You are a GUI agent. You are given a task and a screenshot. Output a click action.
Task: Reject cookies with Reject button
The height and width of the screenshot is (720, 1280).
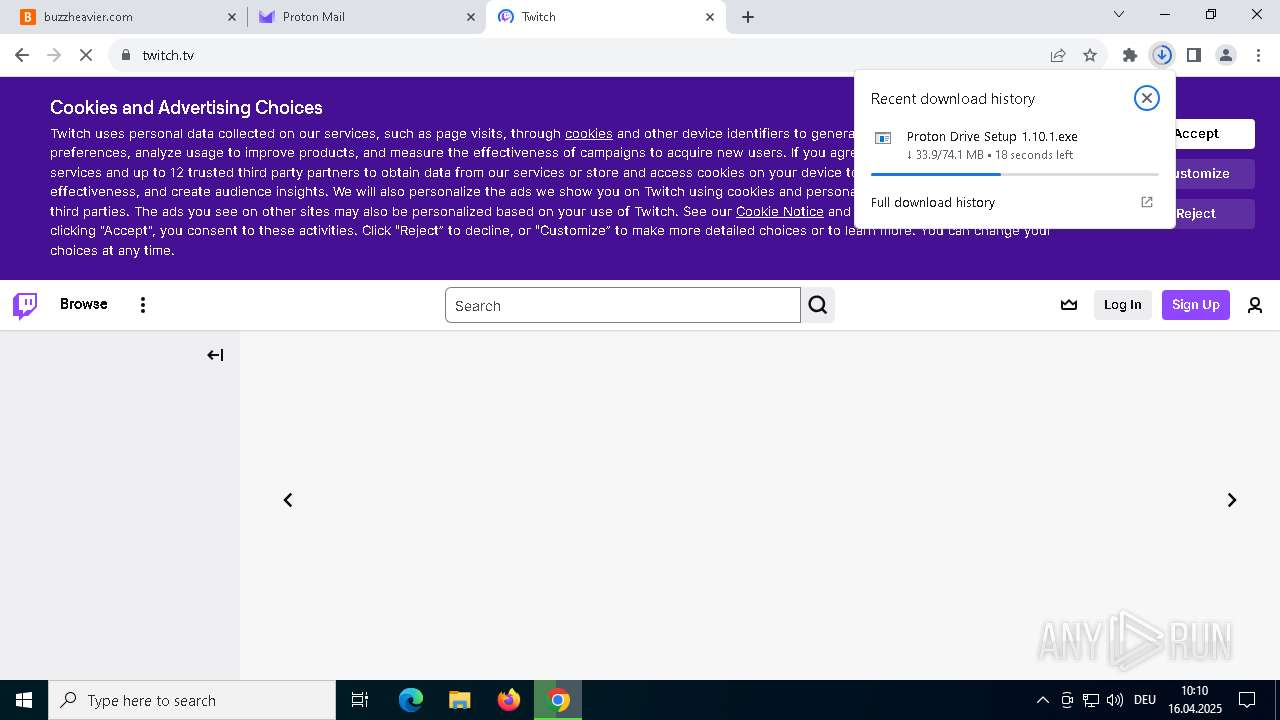(1214, 214)
